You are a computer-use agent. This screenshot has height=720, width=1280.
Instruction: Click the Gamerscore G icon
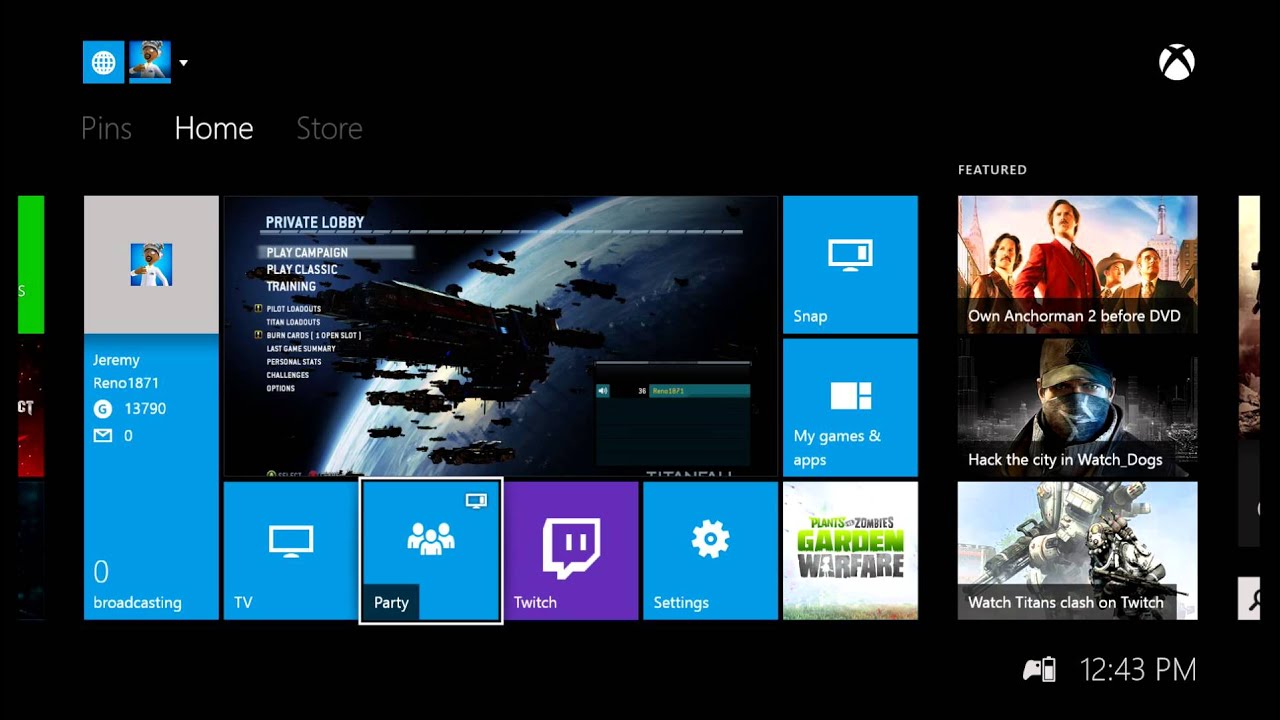(x=102, y=409)
